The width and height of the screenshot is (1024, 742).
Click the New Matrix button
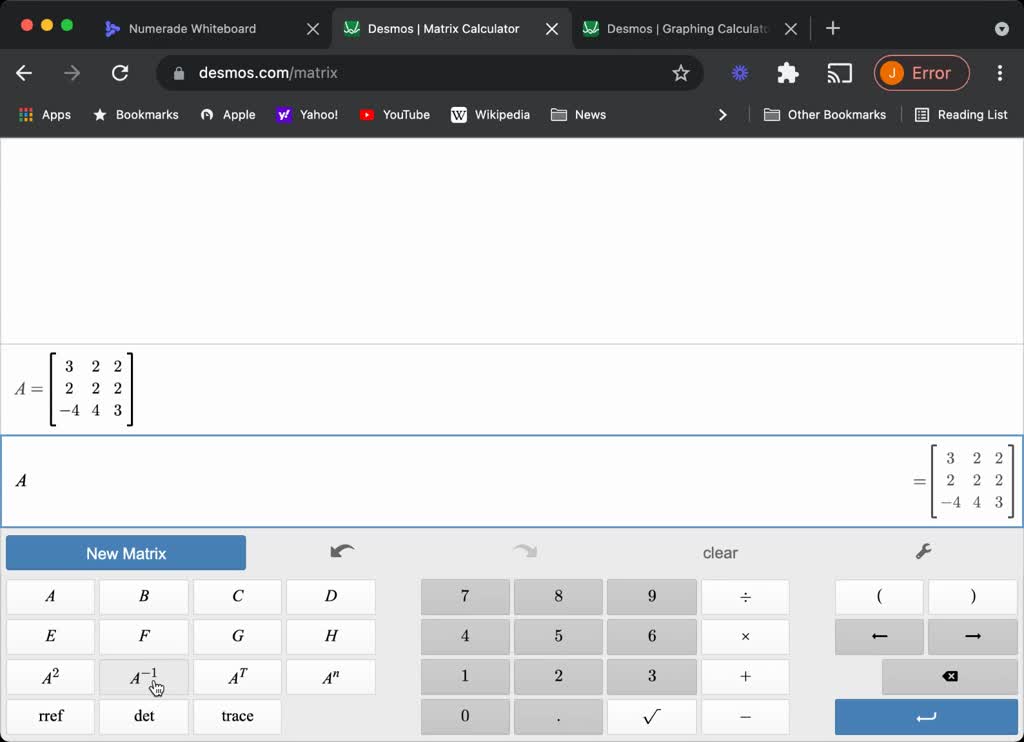point(125,552)
